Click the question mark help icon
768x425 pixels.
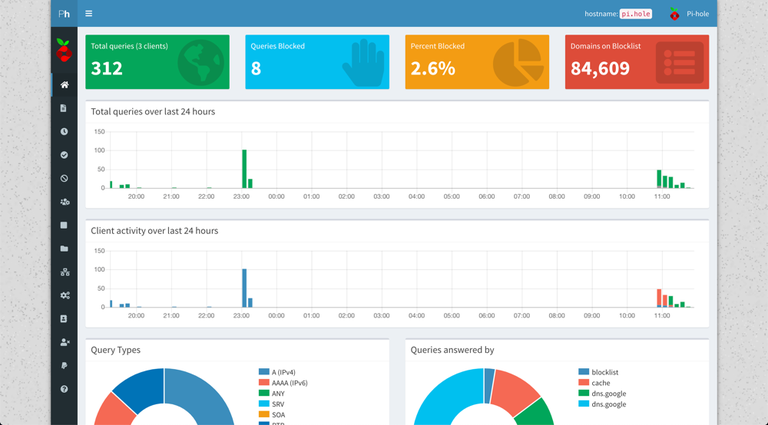tap(64, 388)
